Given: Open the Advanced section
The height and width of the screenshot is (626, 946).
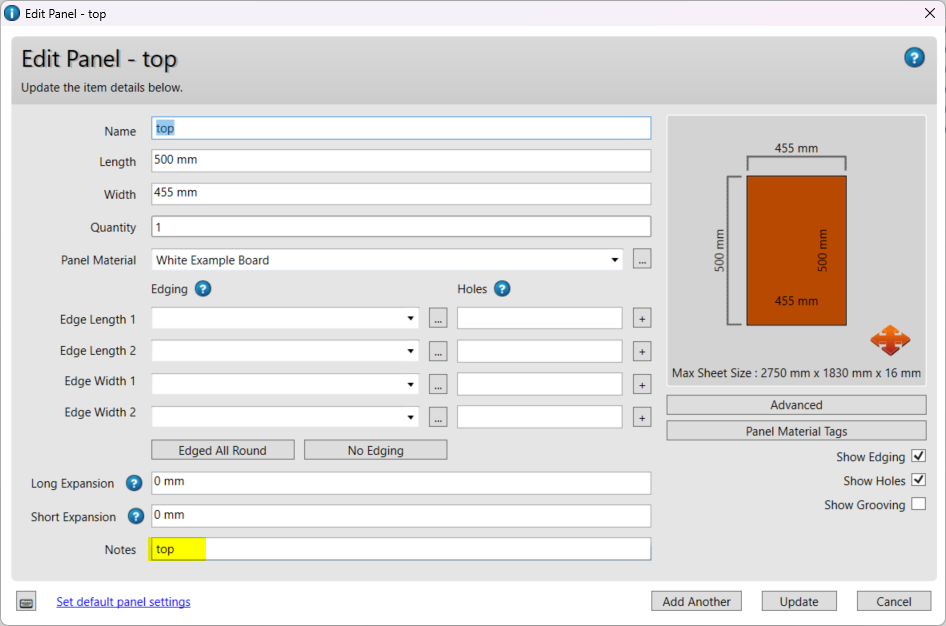Looking at the screenshot, I should click(x=796, y=405).
